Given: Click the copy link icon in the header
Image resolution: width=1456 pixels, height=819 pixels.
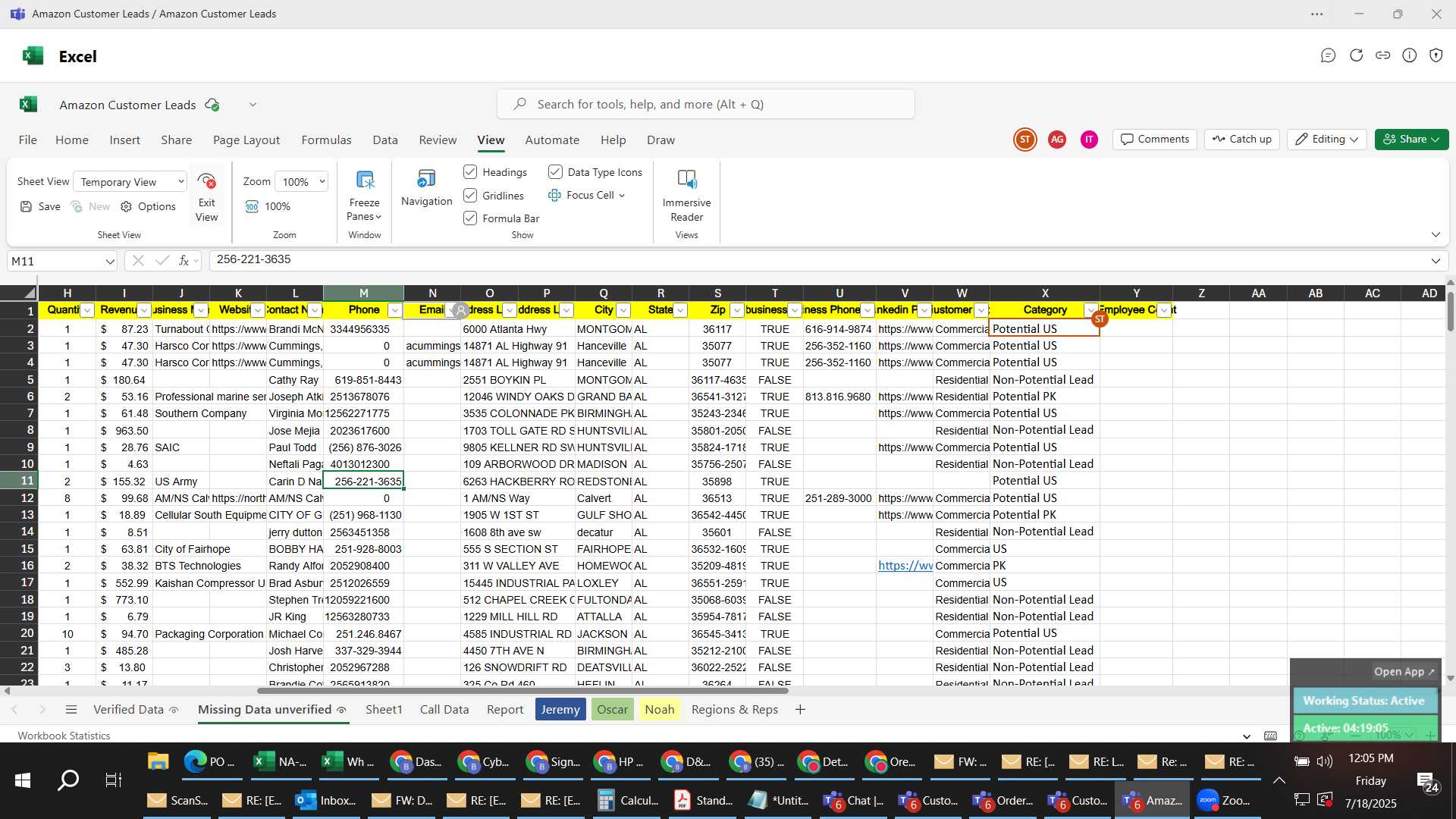Looking at the screenshot, I should point(1383,55).
